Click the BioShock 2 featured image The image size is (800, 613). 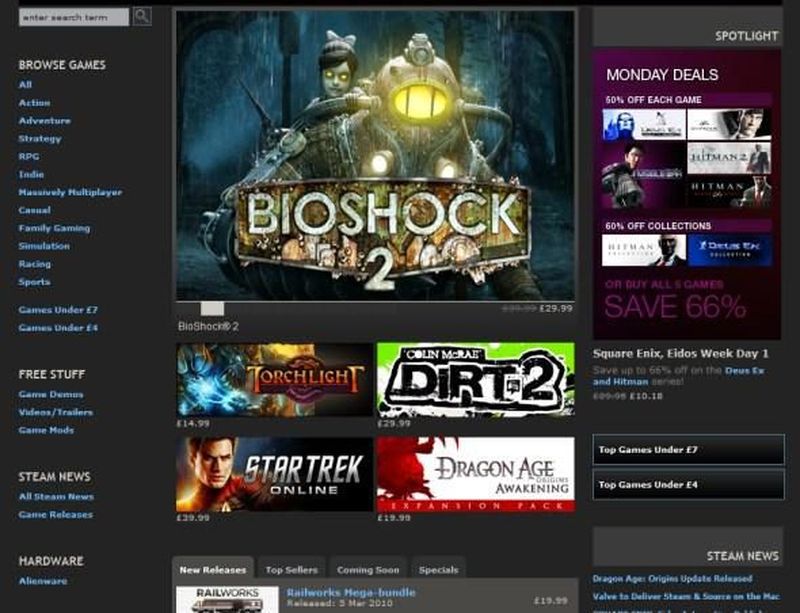click(x=375, y=155)
